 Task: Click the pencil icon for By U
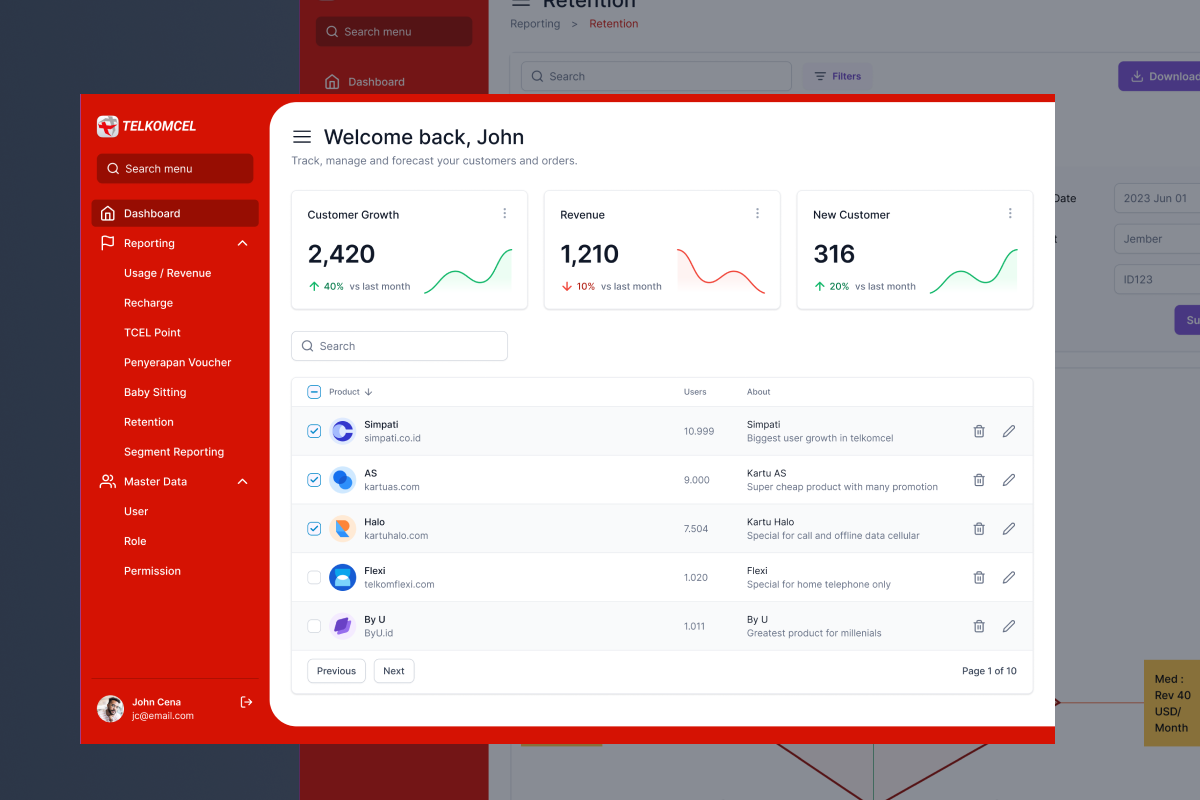tap(1009, 626)
